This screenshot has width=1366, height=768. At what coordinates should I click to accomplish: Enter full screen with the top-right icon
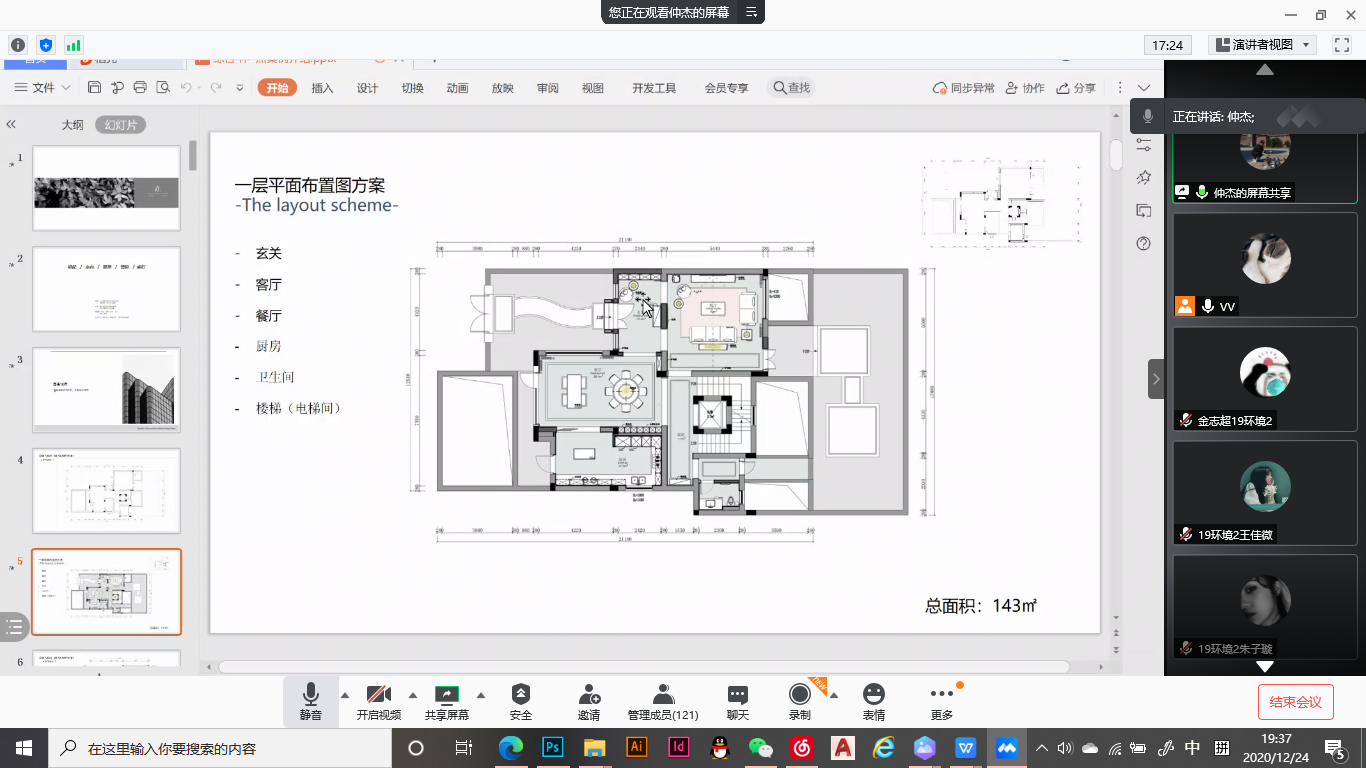[x=1342, y=45]
